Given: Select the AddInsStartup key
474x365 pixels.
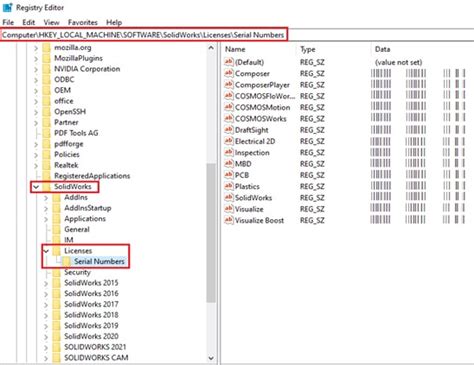Looking at the screenshot, I should [88, 208].
